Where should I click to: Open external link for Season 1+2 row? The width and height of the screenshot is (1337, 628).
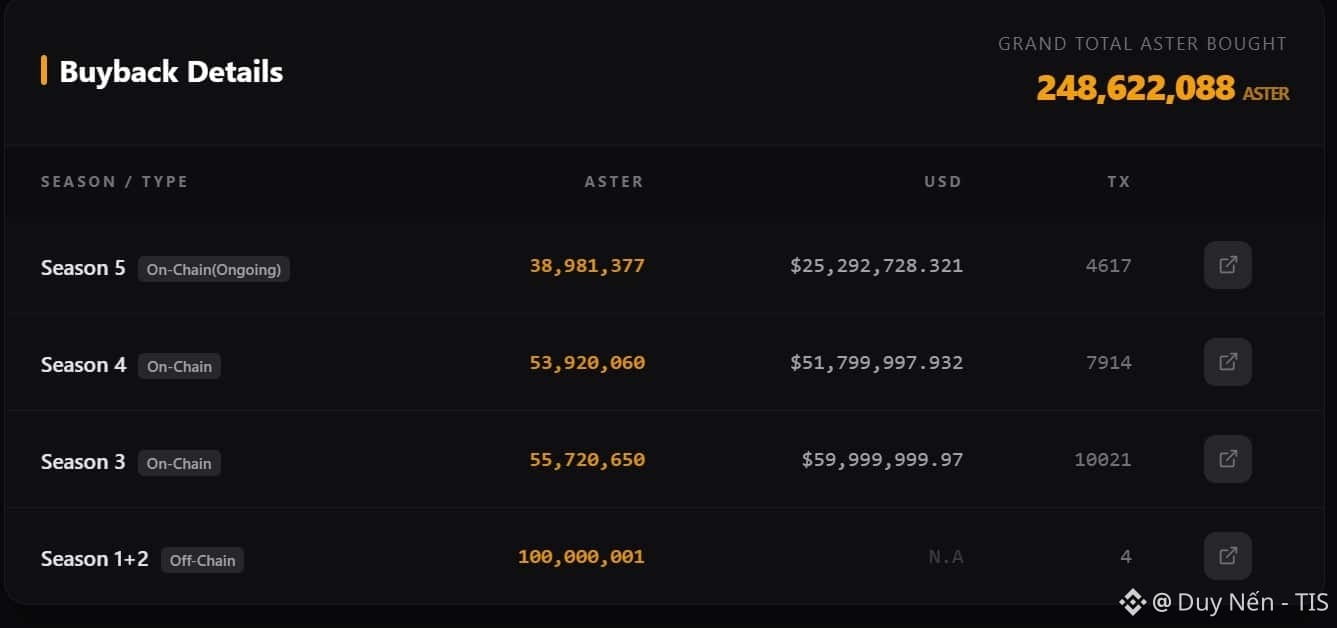(1227, 556)
